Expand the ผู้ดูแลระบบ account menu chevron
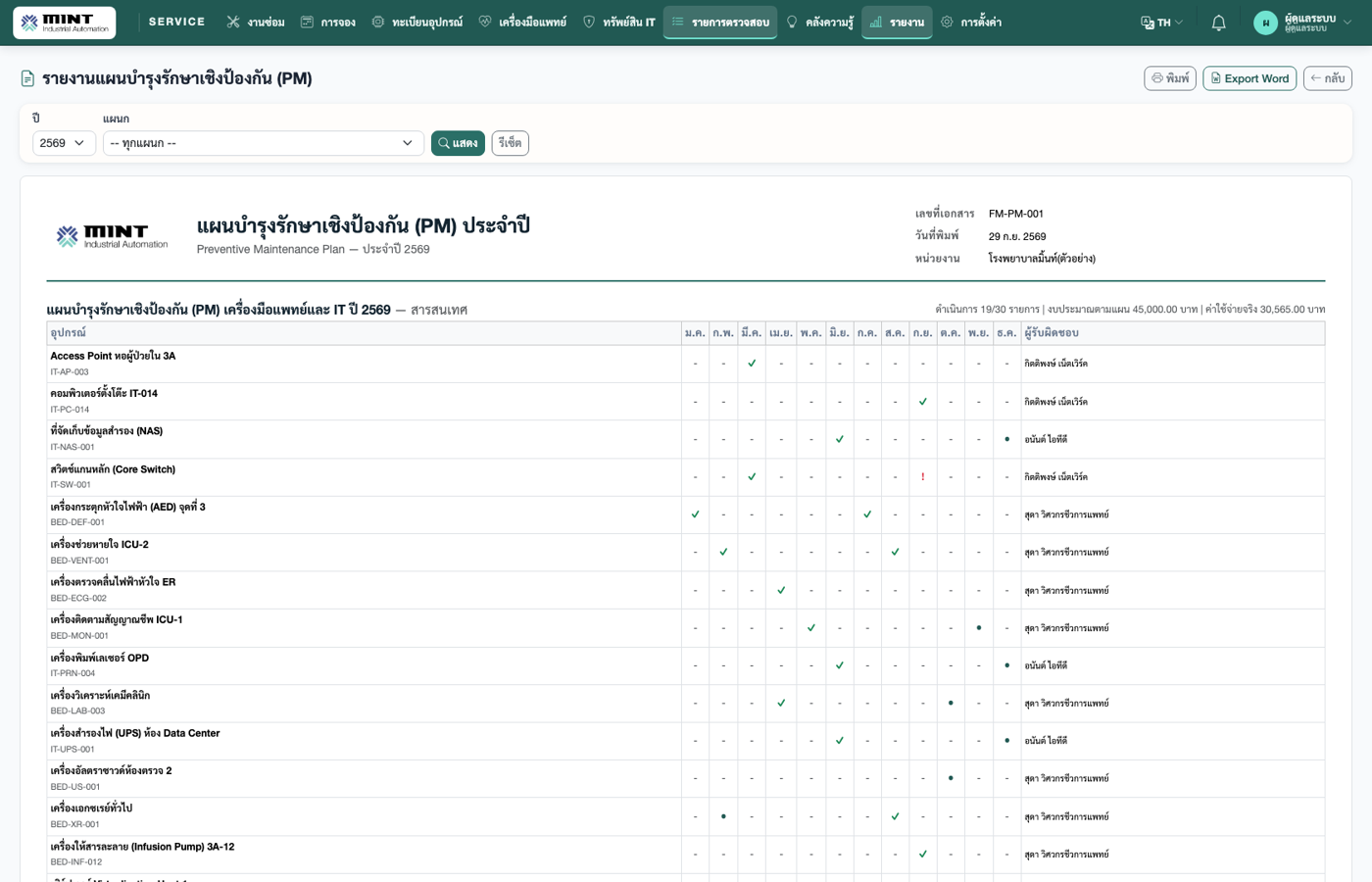 (1347, 23)
